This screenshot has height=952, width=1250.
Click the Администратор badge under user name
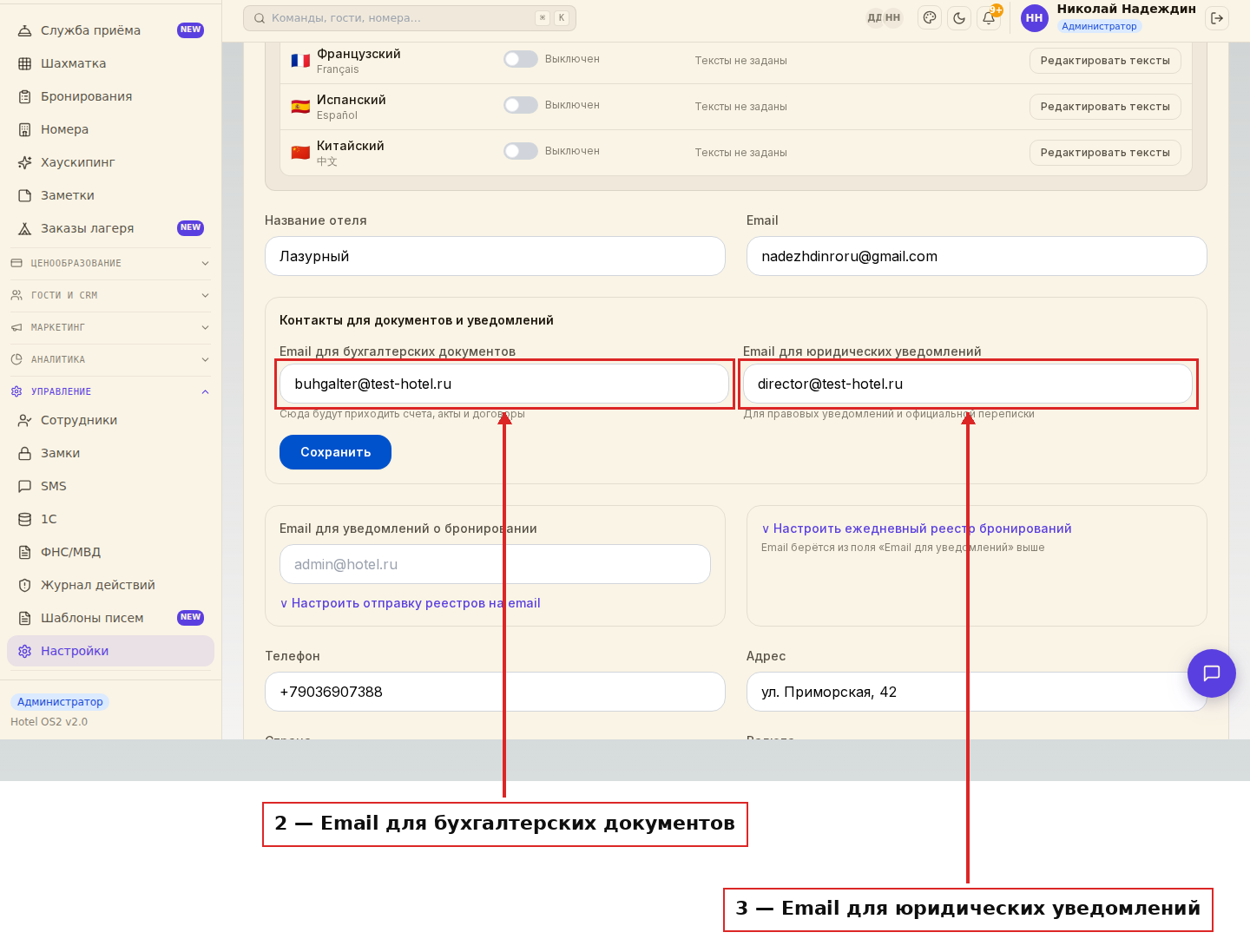coord(1099,26)
